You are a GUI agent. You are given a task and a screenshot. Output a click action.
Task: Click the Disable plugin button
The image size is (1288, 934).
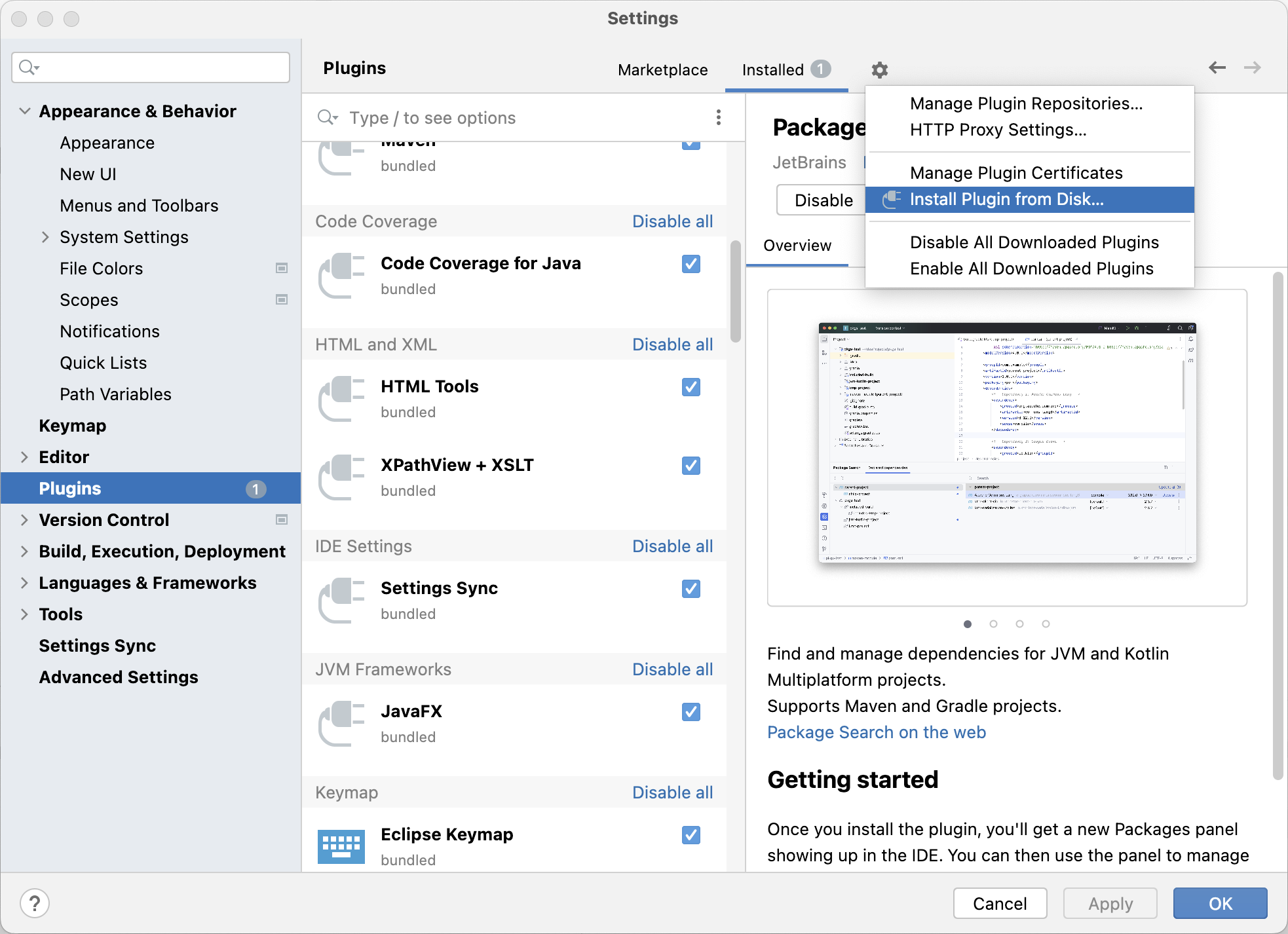click(x=823, y=200)
